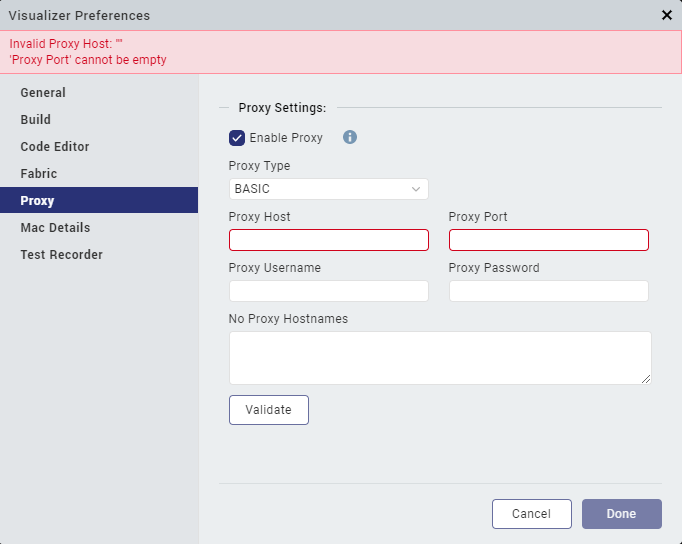
Task: Show Test Recorder preferences
Action: click(x=61, y=255)
